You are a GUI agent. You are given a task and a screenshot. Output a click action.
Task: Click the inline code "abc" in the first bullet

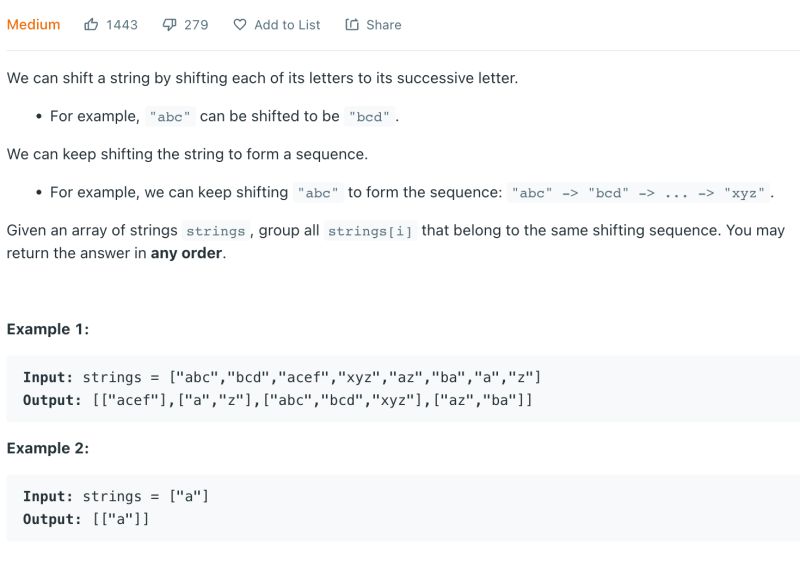[x=170, y=117]
